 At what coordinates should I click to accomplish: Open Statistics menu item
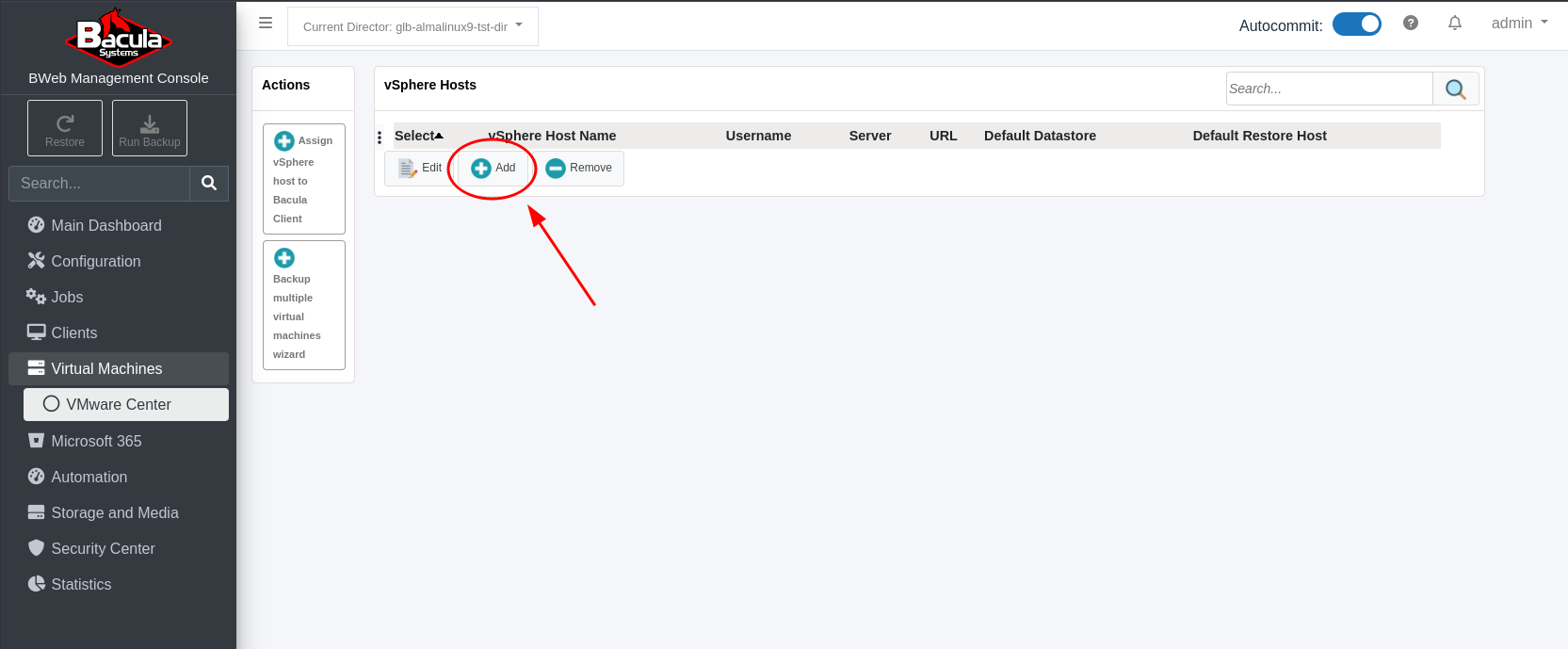[x=119, y=584]
